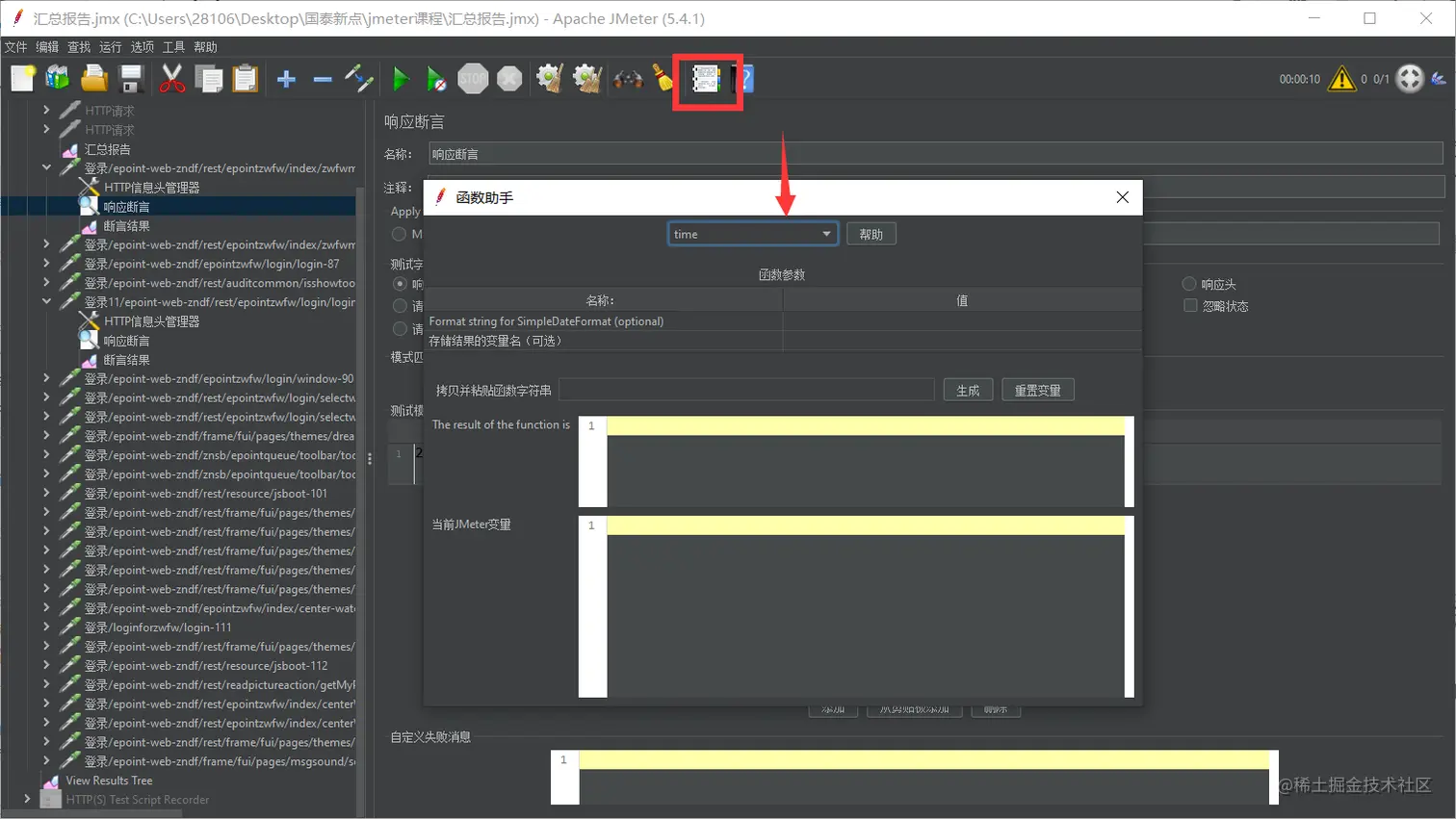
Task: Click the yellow warning triangle icon
Action: pos(1341,79)
